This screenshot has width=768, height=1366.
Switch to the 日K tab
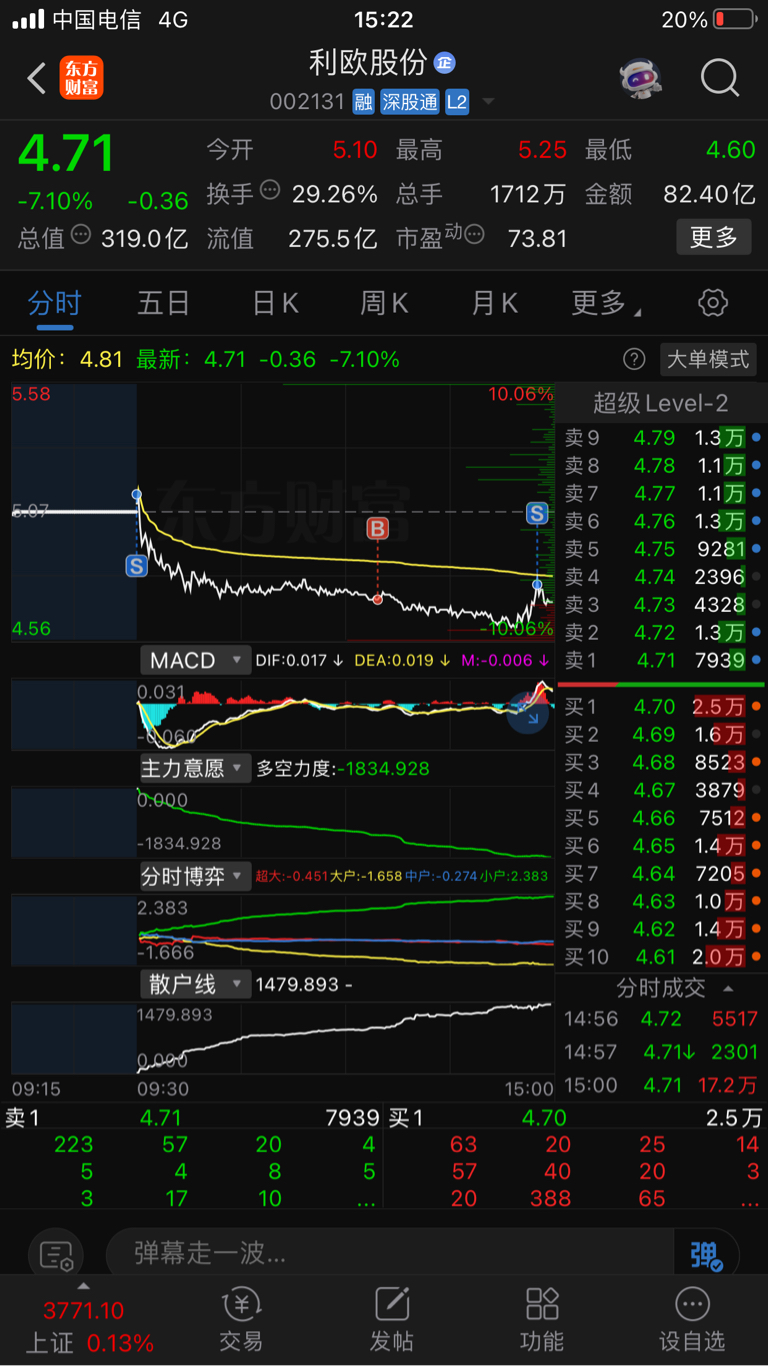[x=275, y=303]
